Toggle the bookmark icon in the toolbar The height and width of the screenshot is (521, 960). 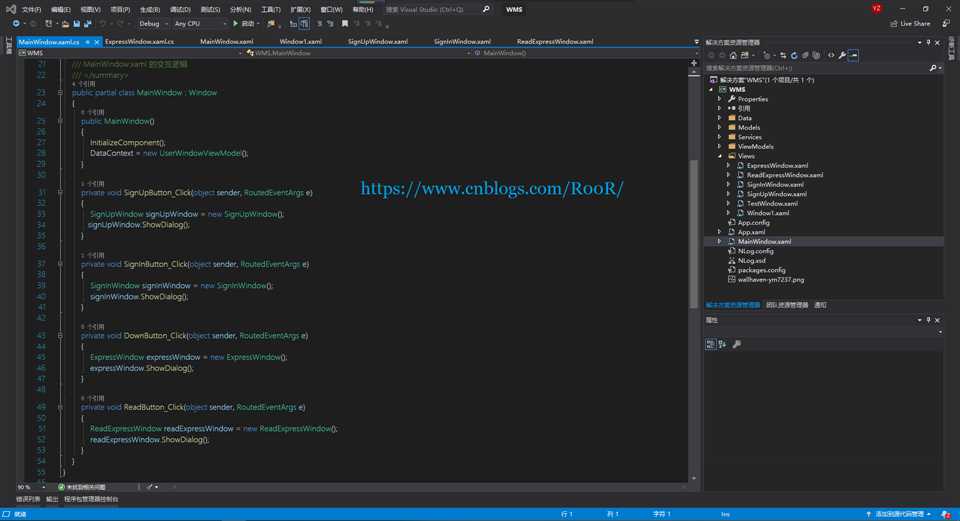345,23
